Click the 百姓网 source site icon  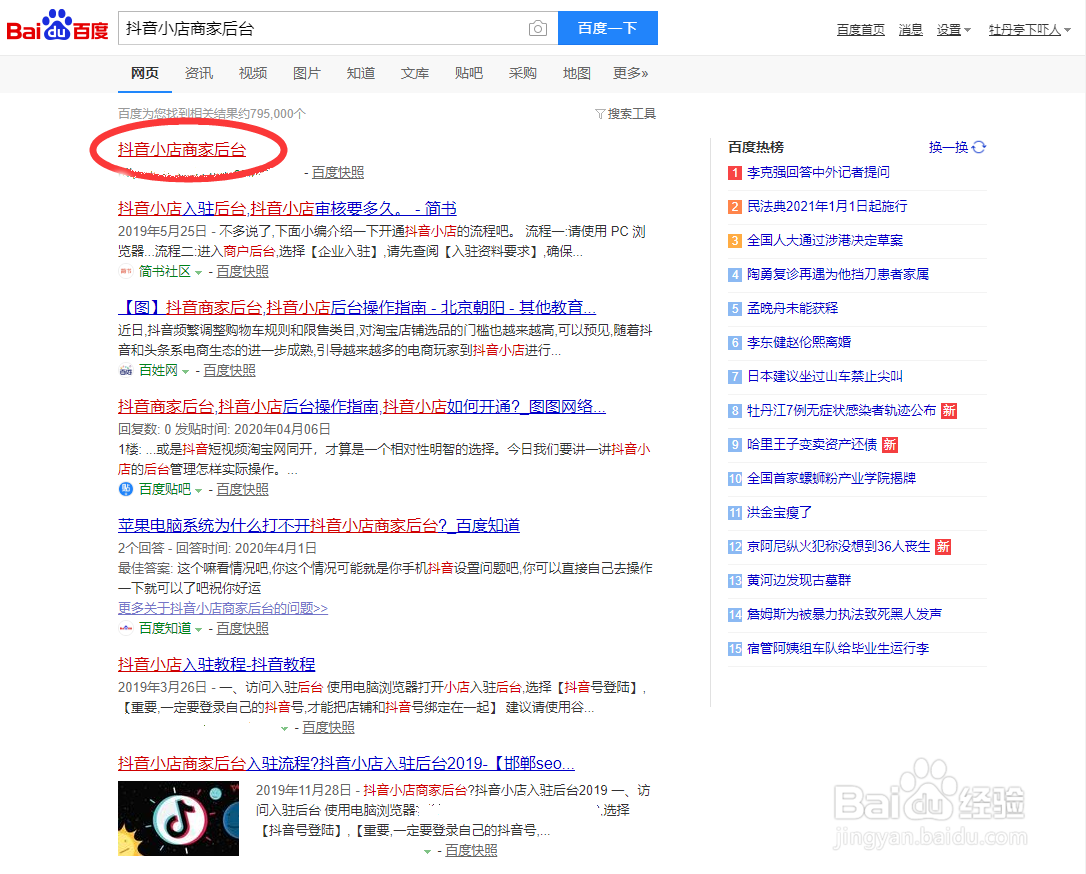point(124,369)
